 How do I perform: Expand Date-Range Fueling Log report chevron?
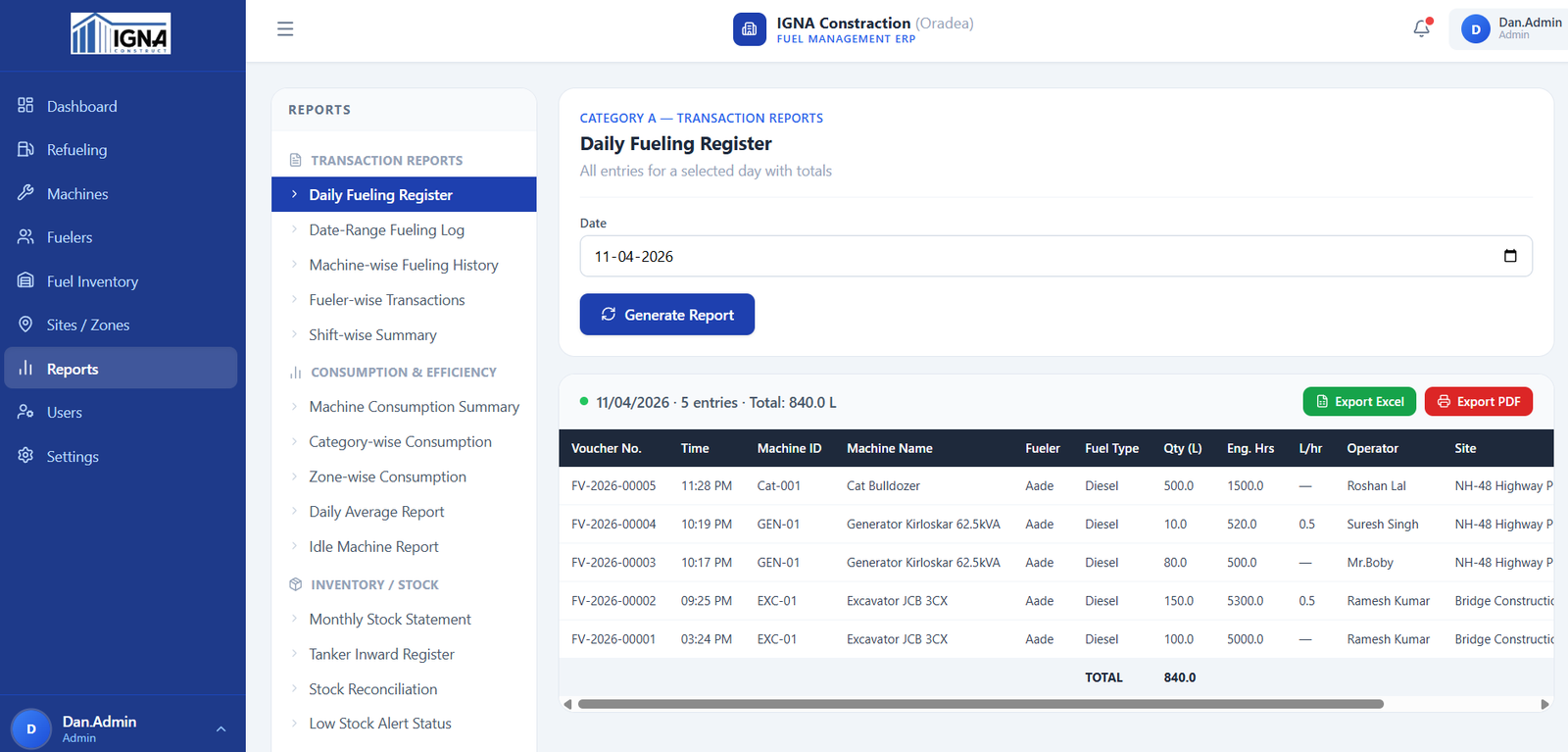click(294, 229)
